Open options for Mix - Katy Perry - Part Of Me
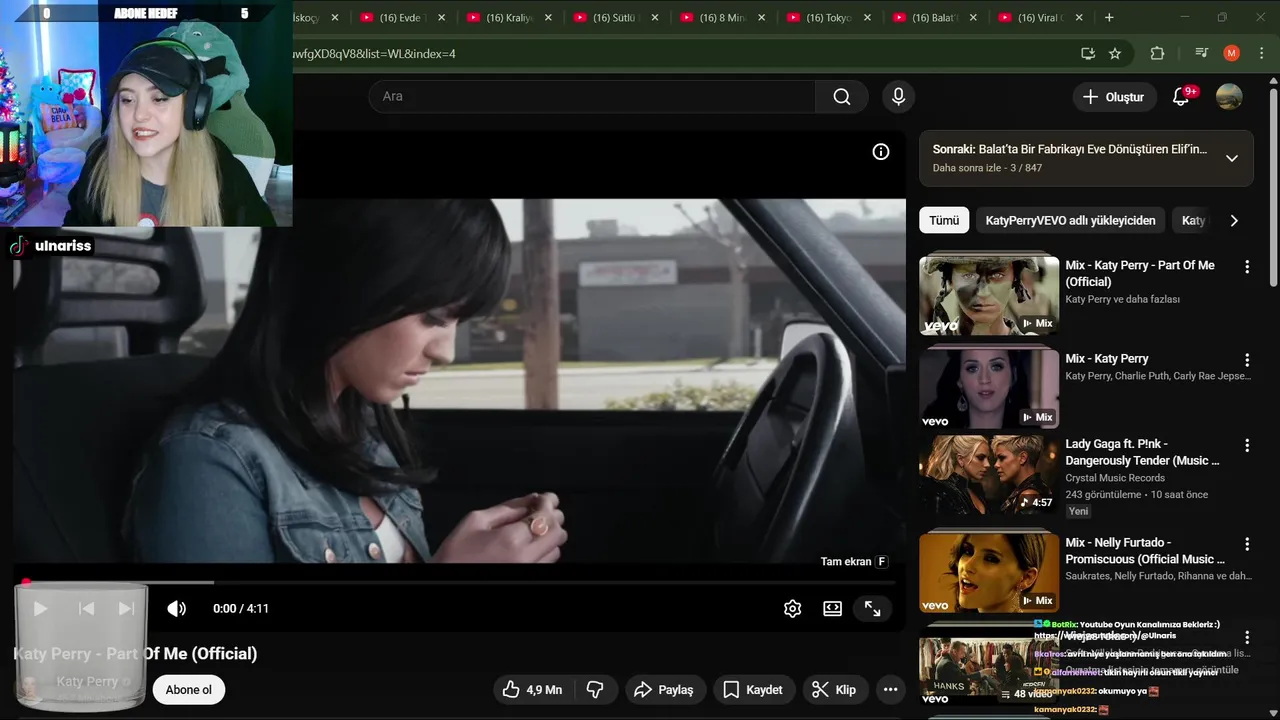Viewport: 1280px width, 720px height. 1247,267
